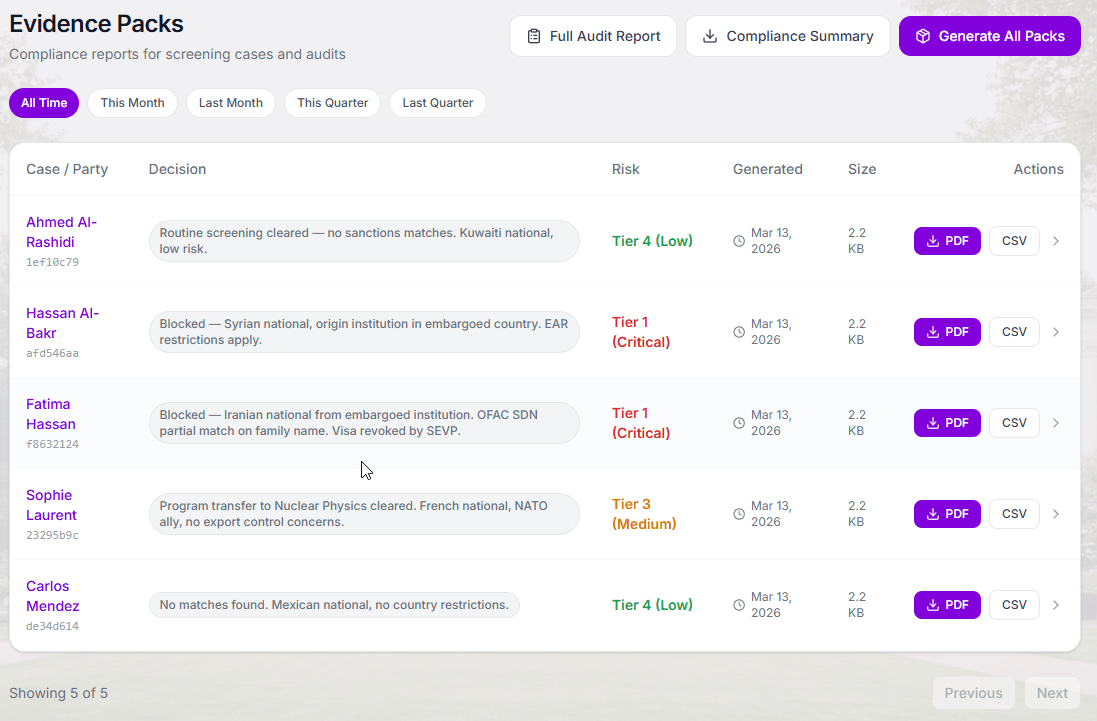Click the clipboard icon on Full Audit Report
This screenshot has height=721, width=1097.
point(534,36)
